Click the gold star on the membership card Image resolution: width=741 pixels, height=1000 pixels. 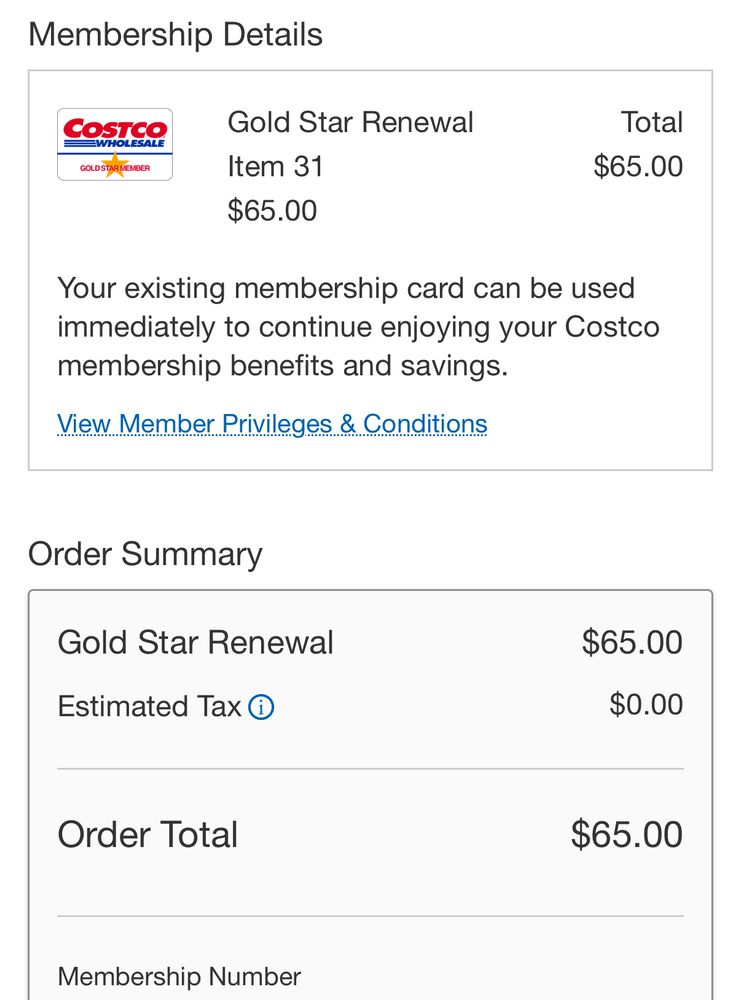[x=115, y=166]
